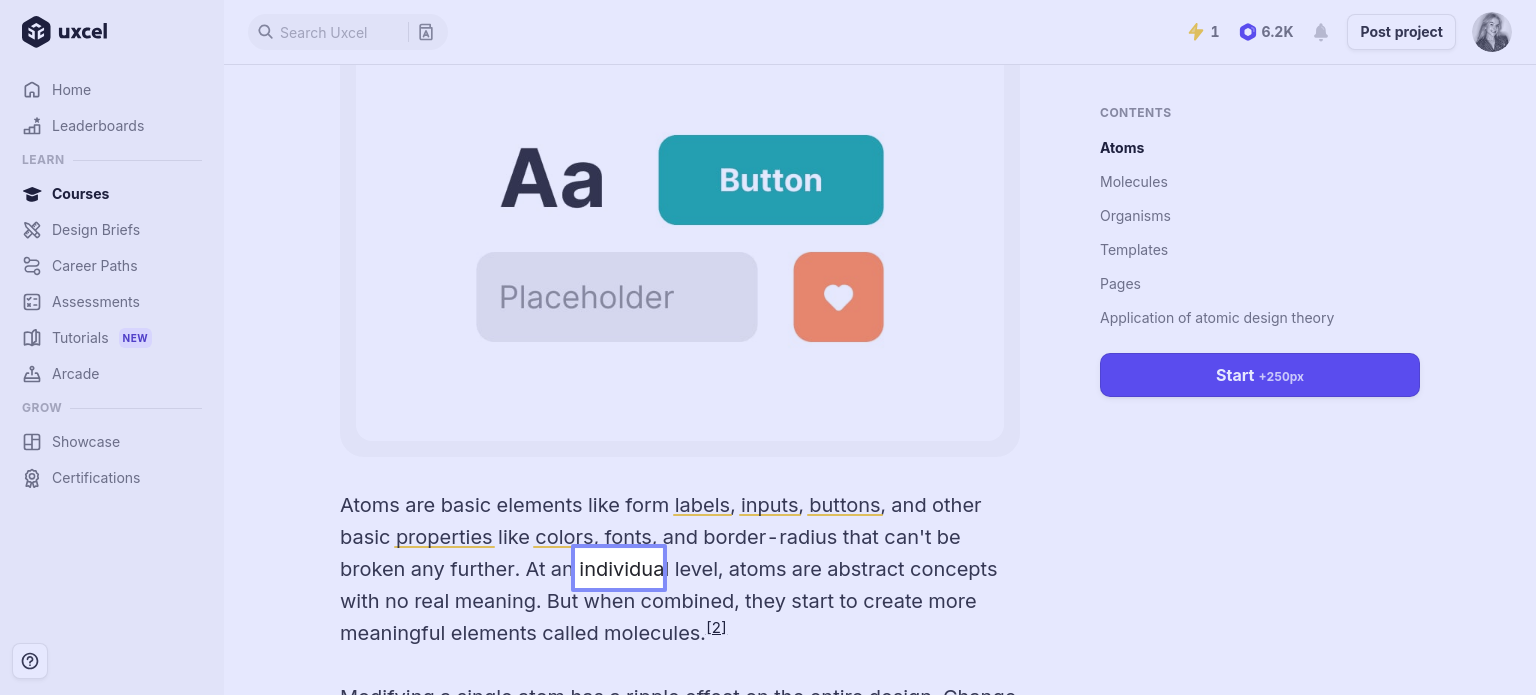Click the Uxcel logo icon

click(x=36, y=32)
